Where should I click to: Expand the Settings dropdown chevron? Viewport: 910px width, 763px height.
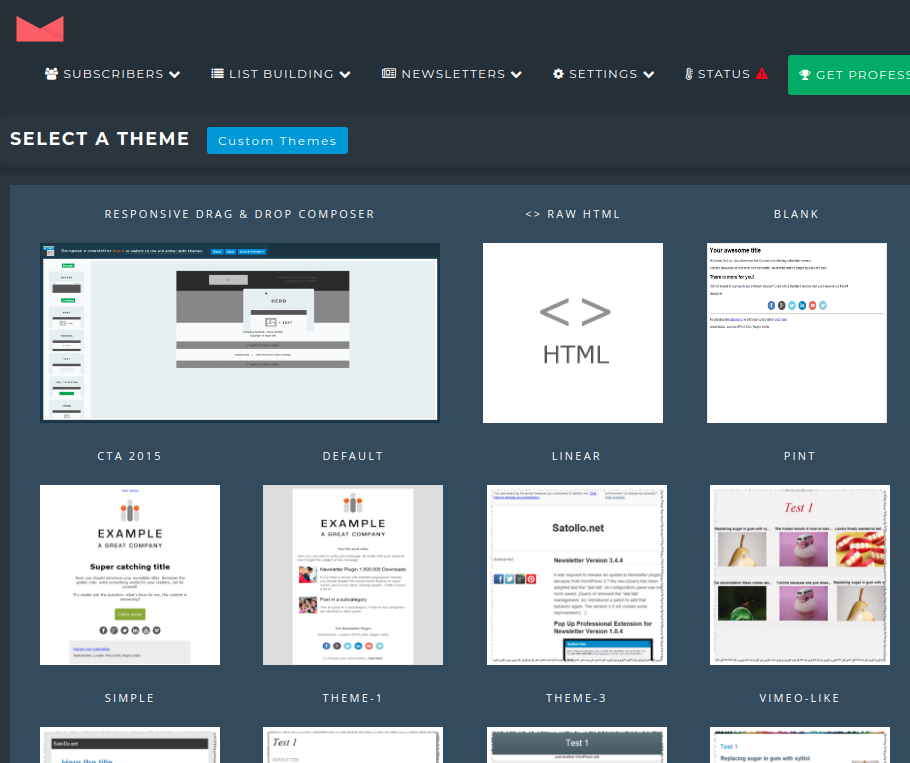649,74
